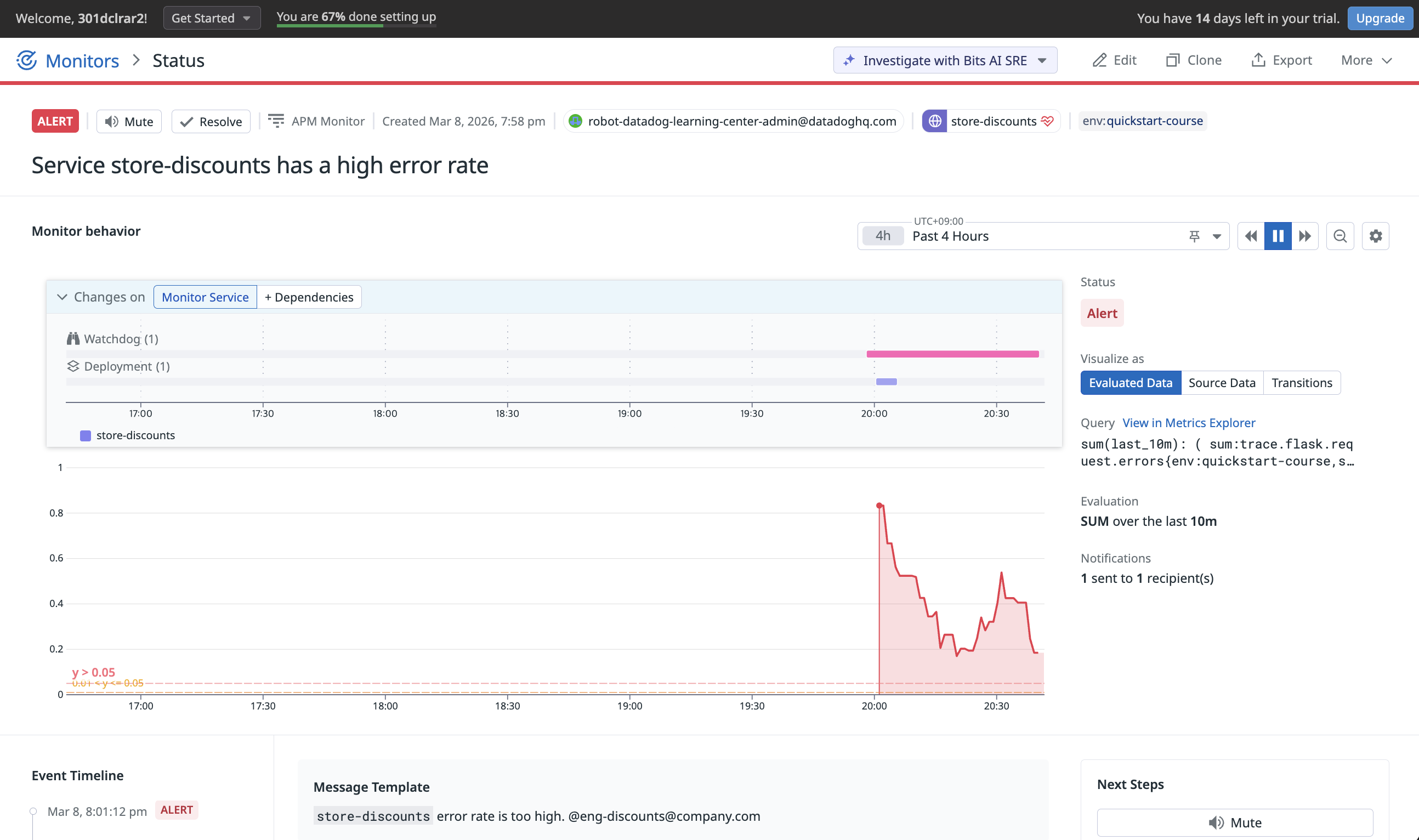Click the Datadog Monitors logo icon

(27, 60)
